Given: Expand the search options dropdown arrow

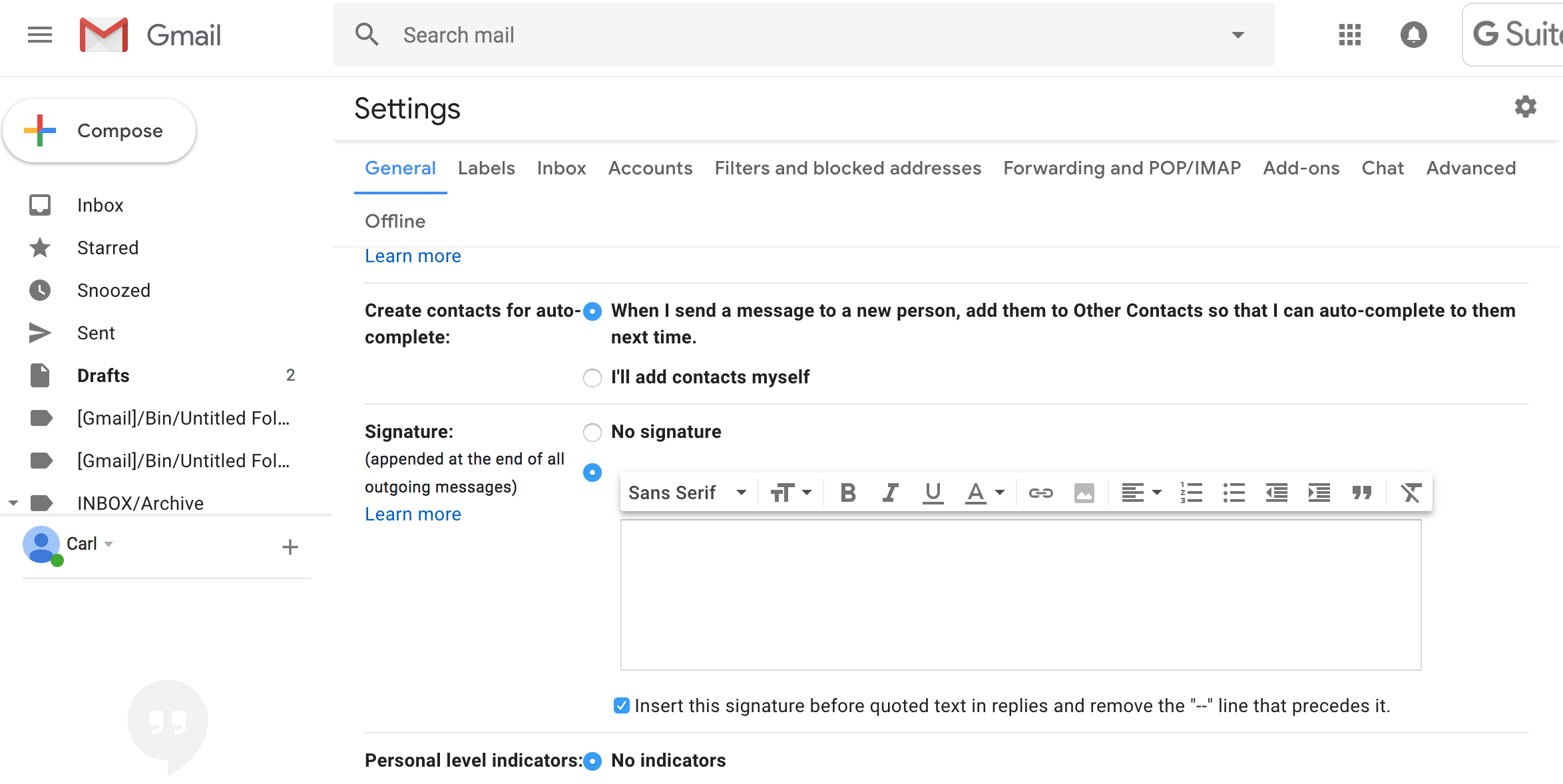Looking at the screenshot, I should coord(1237,35).
